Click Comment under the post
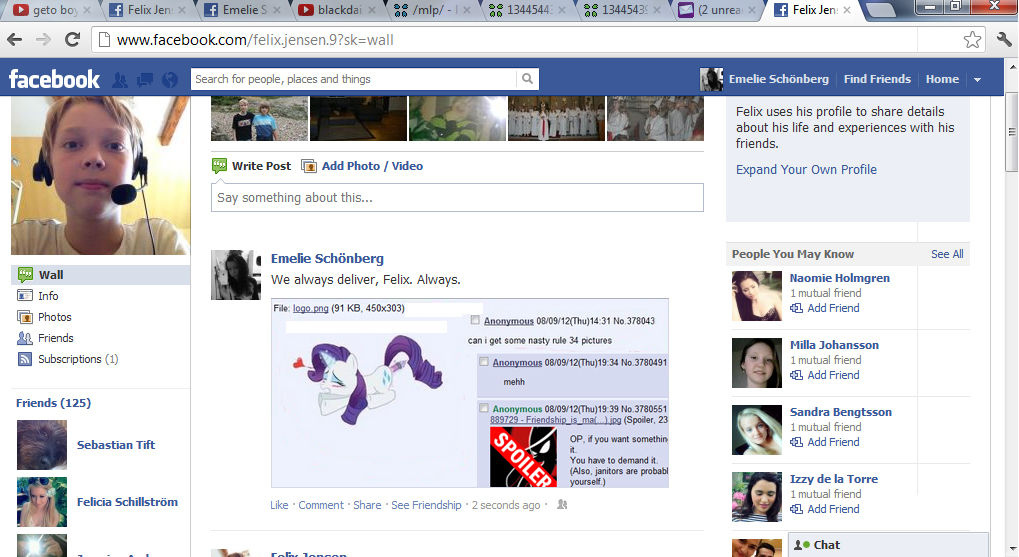The height and width of the screenshot is (557, 1019). pyautogui.click(x=320, y=505)
